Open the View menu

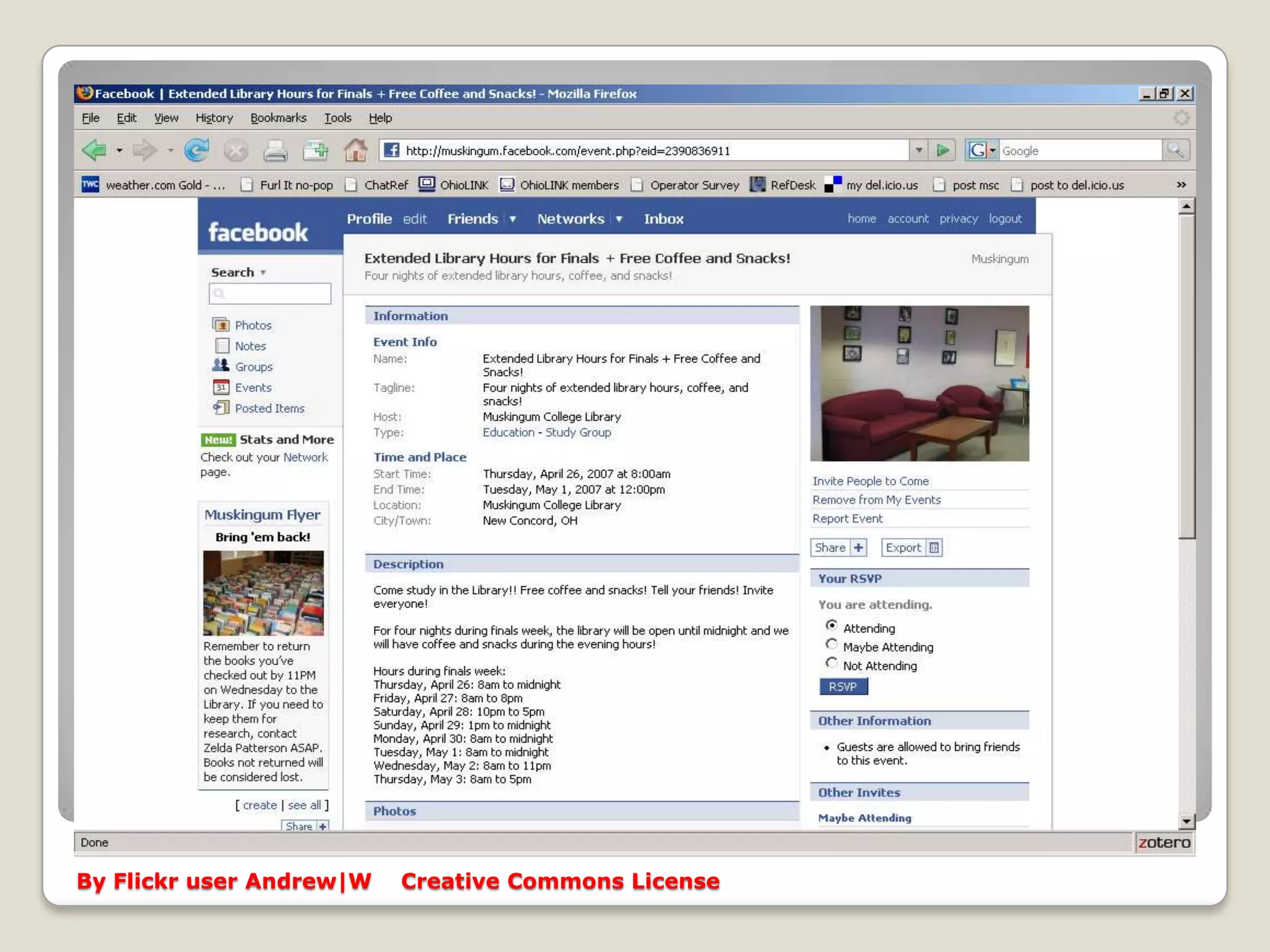coord(166,118)
